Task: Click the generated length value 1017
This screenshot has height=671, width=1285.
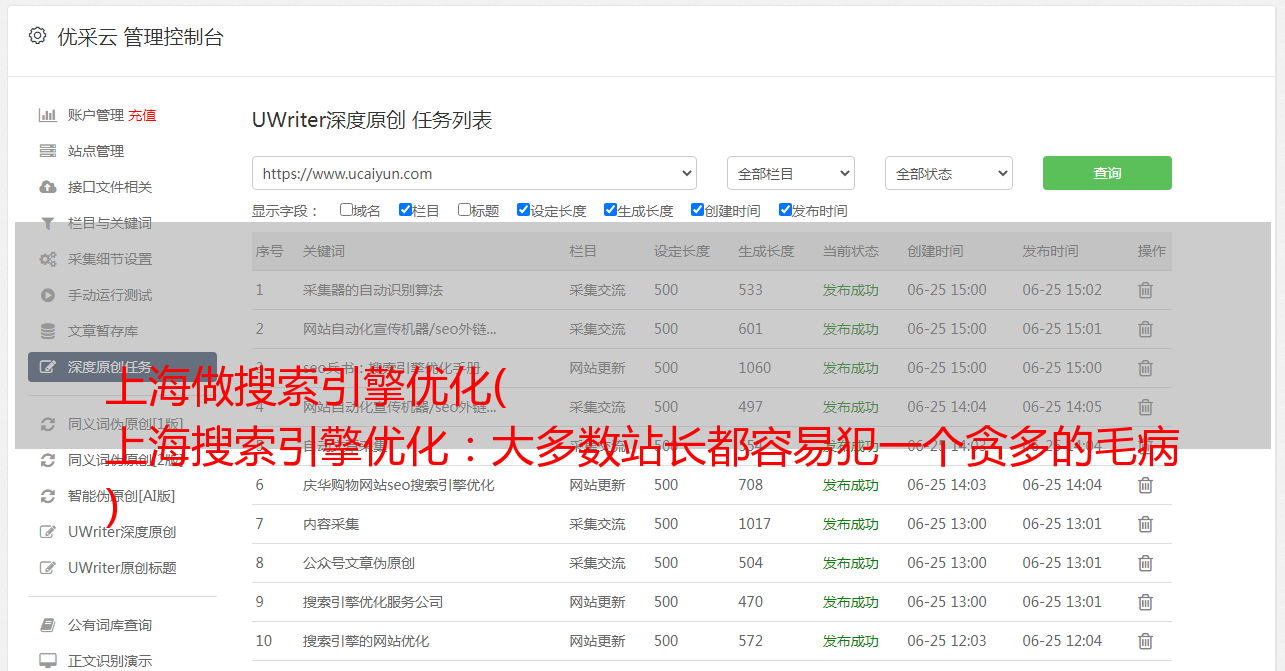Action: pyautogui.click(x=755, y=524)
